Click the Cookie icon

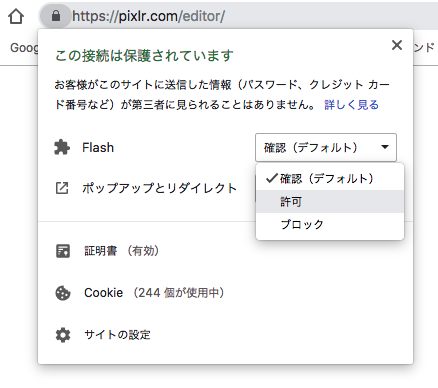[x=63, y=293]
